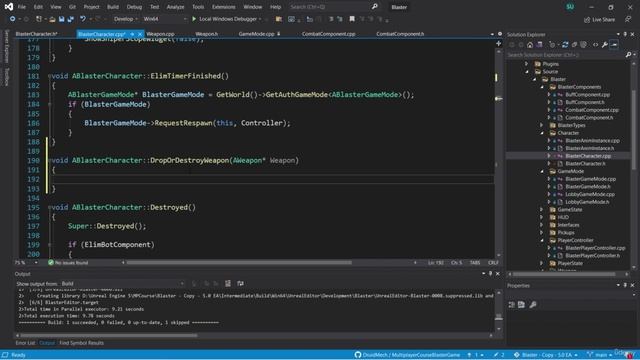The image size is (640, 360).
Task: Open the File menu
Action: tap(22, 7)
